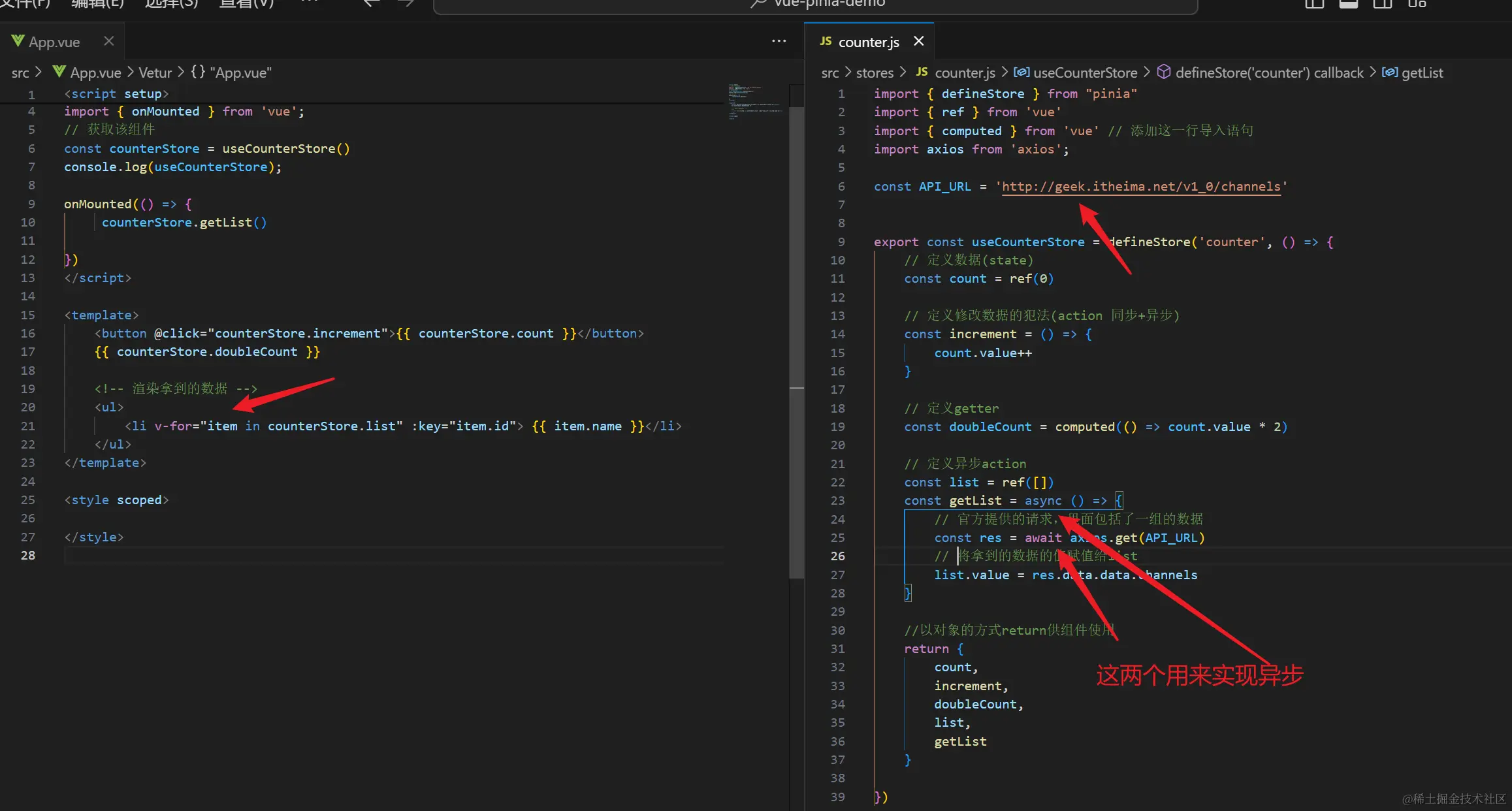Switch to the counter.js tab
1512x811 pixels.
pos(868,42)
